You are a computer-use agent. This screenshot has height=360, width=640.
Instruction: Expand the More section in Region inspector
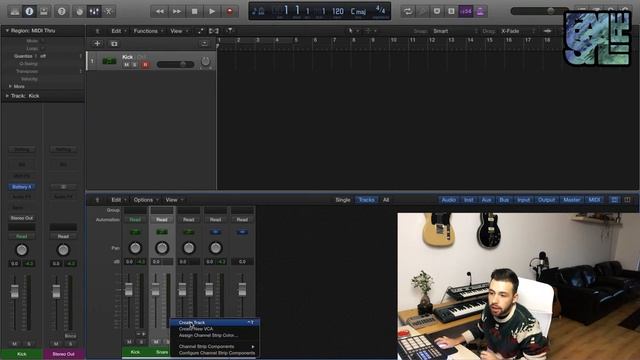tap(10, 87)
